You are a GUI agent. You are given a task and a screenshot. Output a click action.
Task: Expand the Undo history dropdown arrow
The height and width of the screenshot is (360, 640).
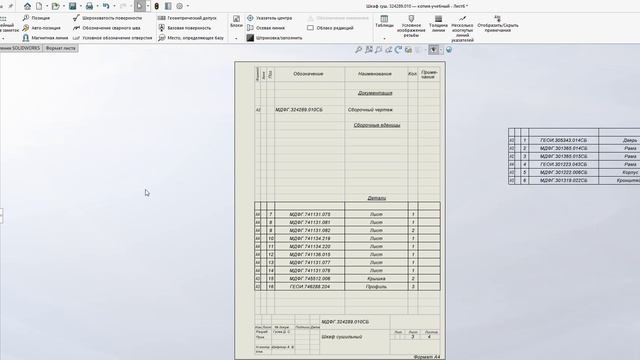(x=114, y=6)
